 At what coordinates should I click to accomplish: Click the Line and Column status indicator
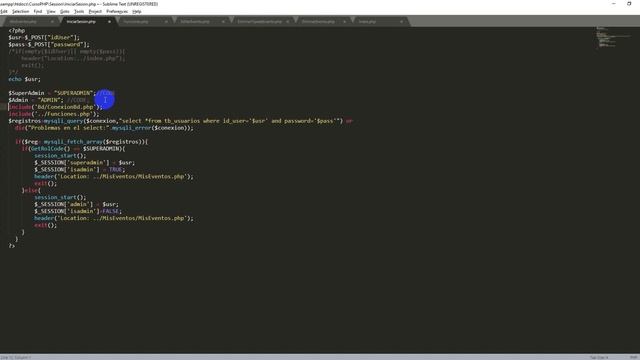pos(16,357)
